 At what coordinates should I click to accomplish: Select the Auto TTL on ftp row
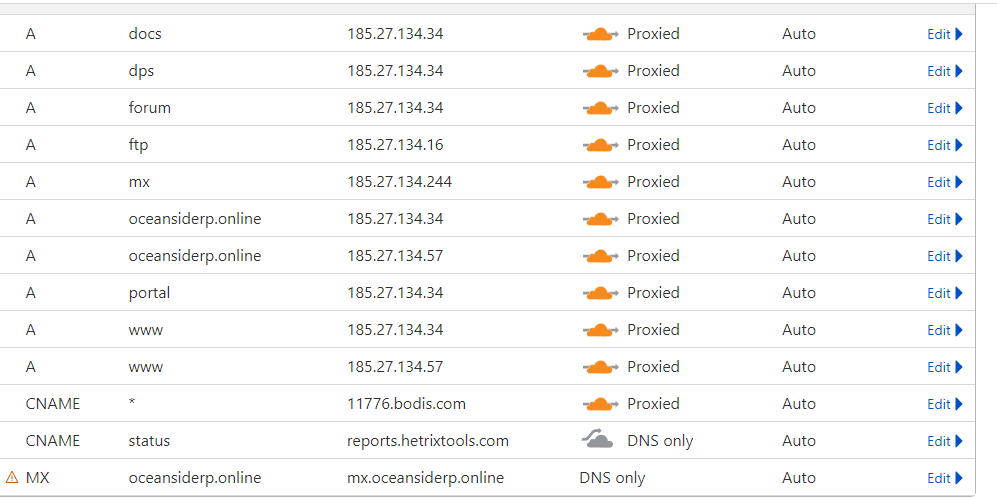point(799,145)
